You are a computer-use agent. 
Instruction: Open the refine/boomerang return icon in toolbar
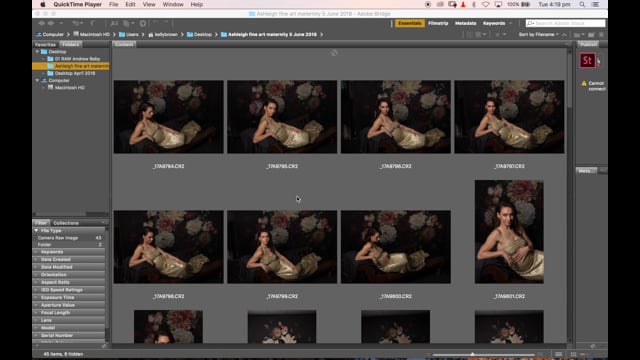point(93,23)
